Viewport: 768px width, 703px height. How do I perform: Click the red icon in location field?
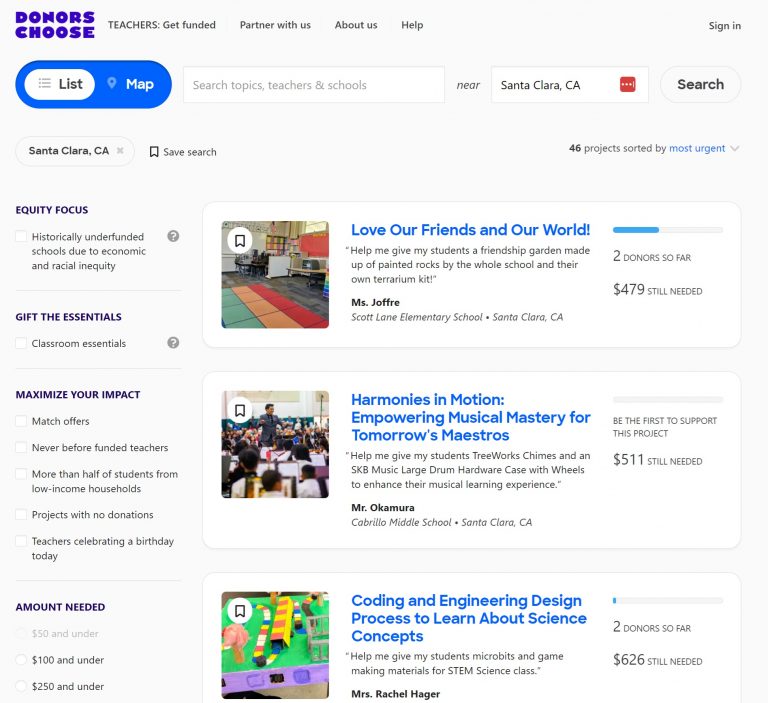(628, 85)
